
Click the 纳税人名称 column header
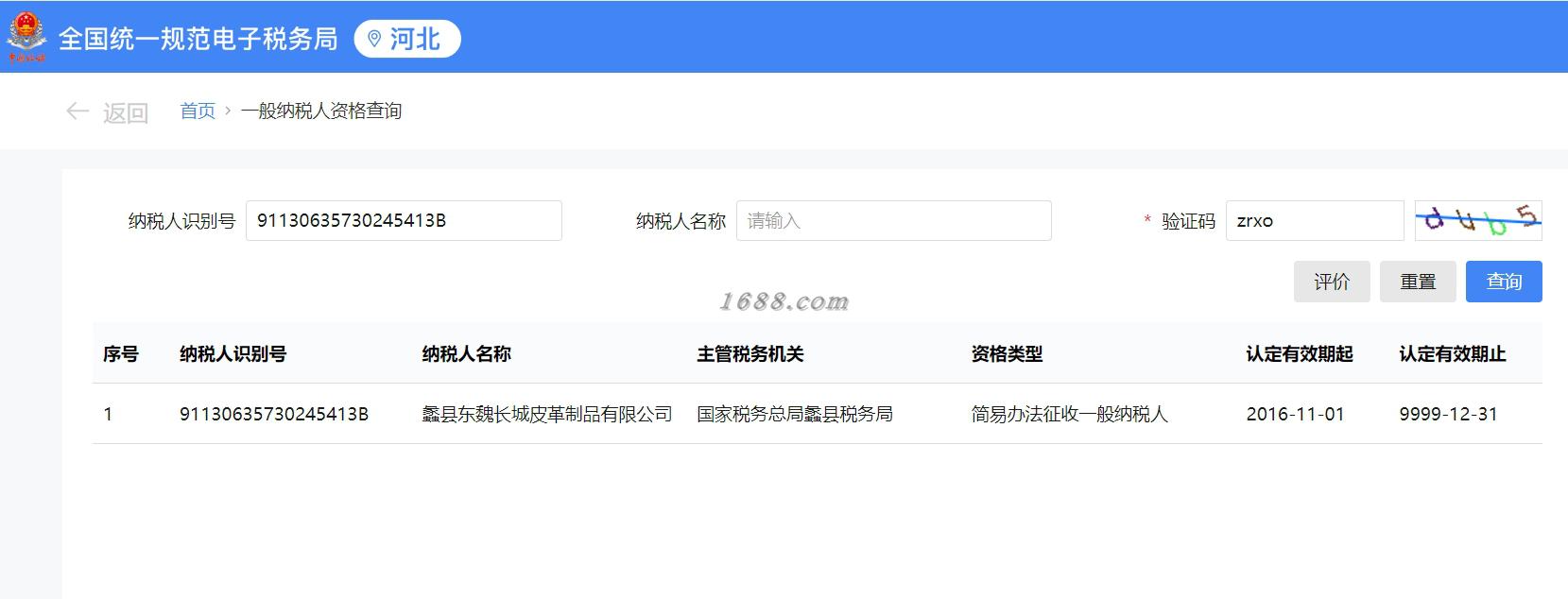(466, 353)
